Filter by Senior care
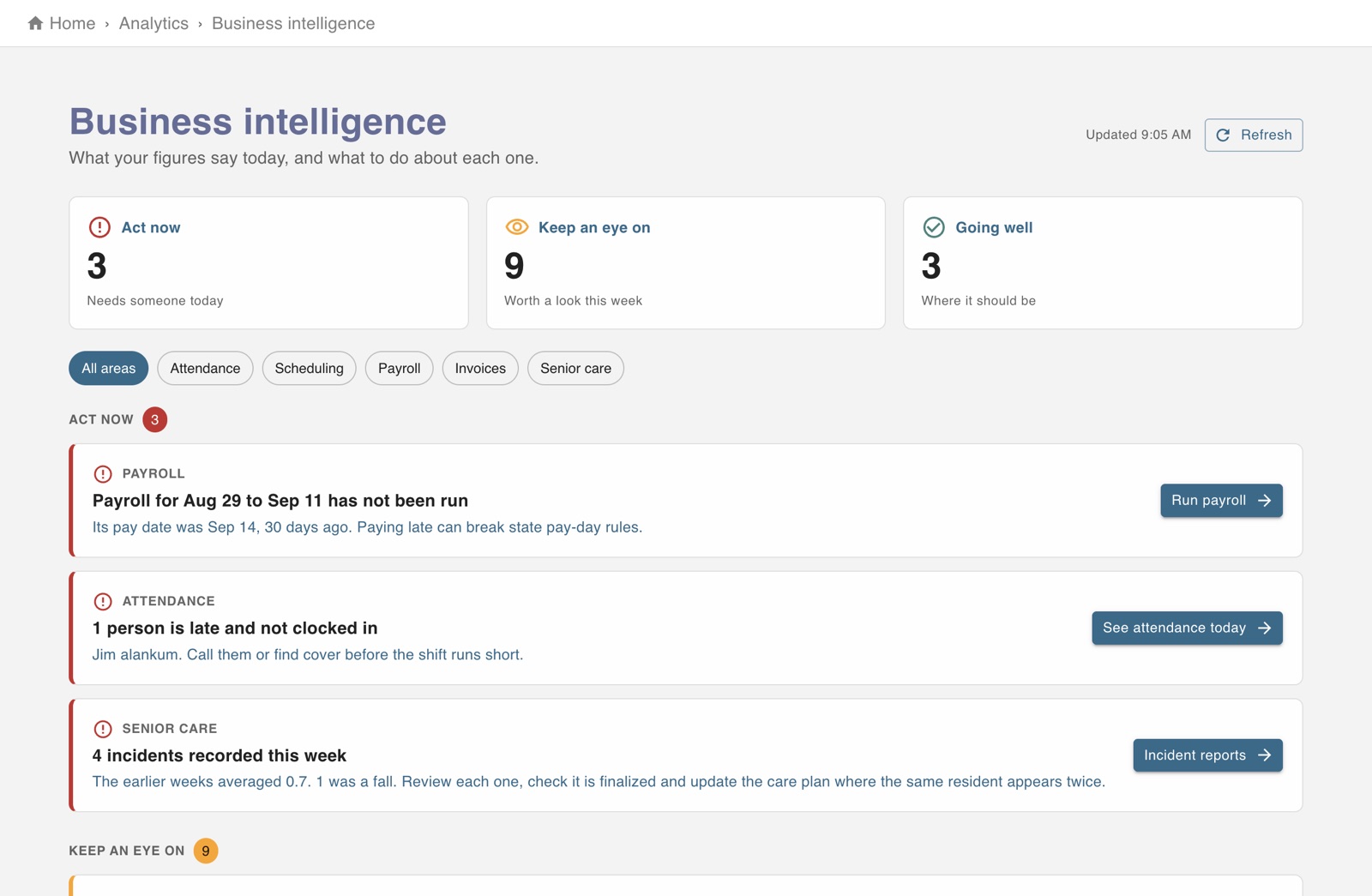The height and width of the screenshot is (896, 1372). [x=575, y=368]
